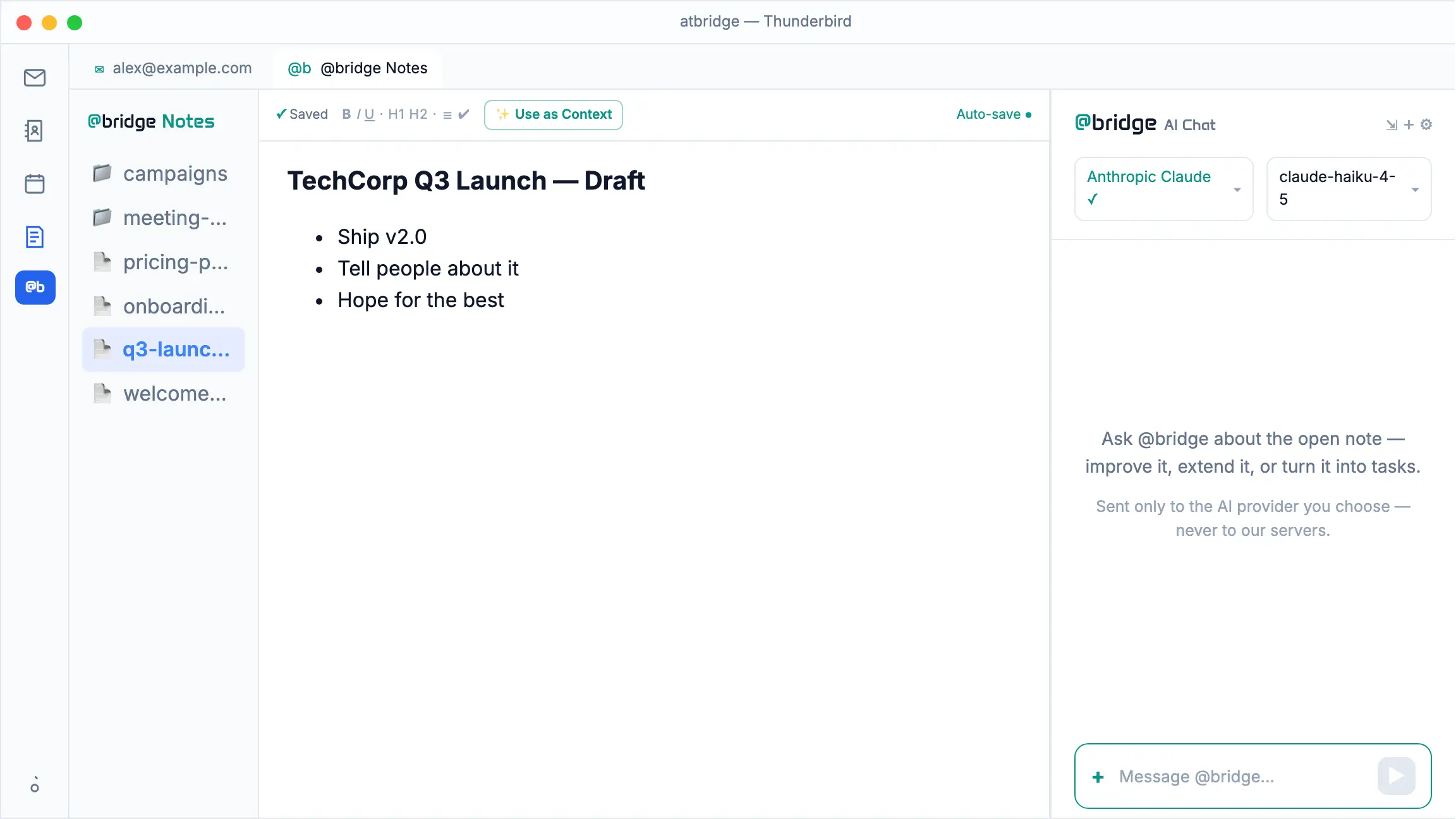Image resolution: width=1456 pixels, height=819 pixels.
Task: Switch to the alex@example.com tab
Action: (x=173, y=68)
